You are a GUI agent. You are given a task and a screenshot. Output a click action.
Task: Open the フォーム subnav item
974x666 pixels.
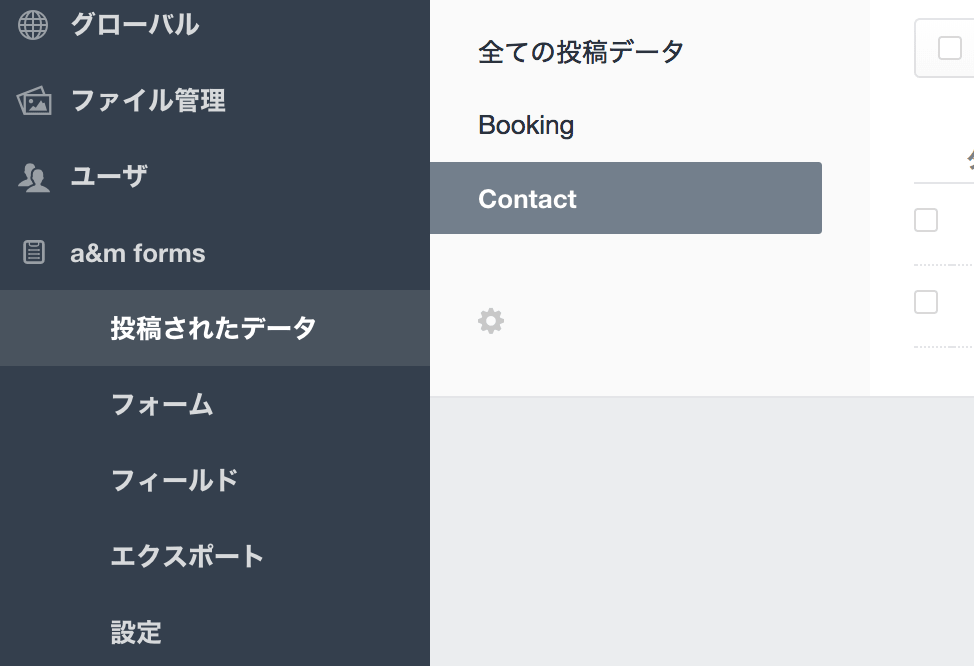pyautogui.click(x=162, y=404)
